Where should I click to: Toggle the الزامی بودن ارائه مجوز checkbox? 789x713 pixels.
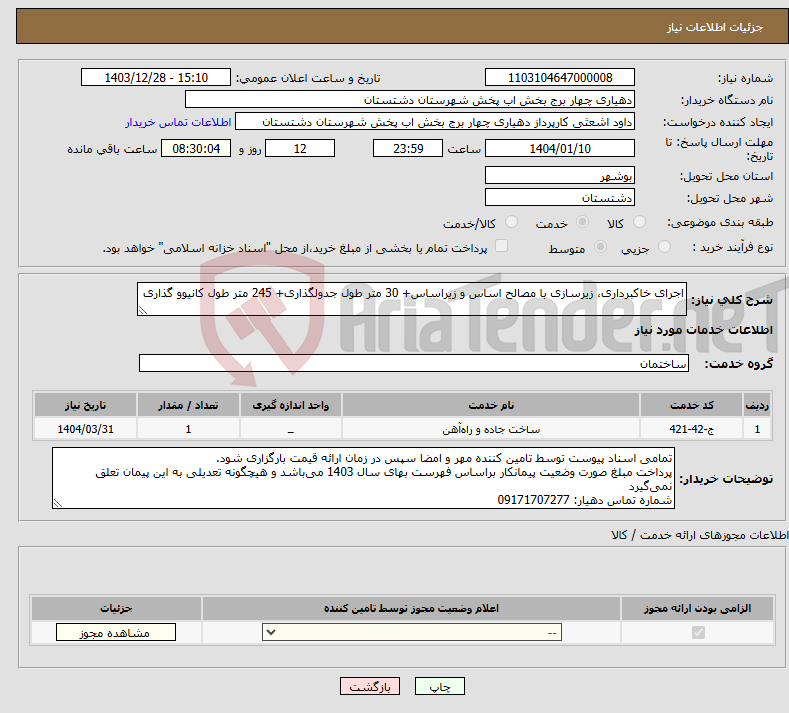[x=698, y=632]
